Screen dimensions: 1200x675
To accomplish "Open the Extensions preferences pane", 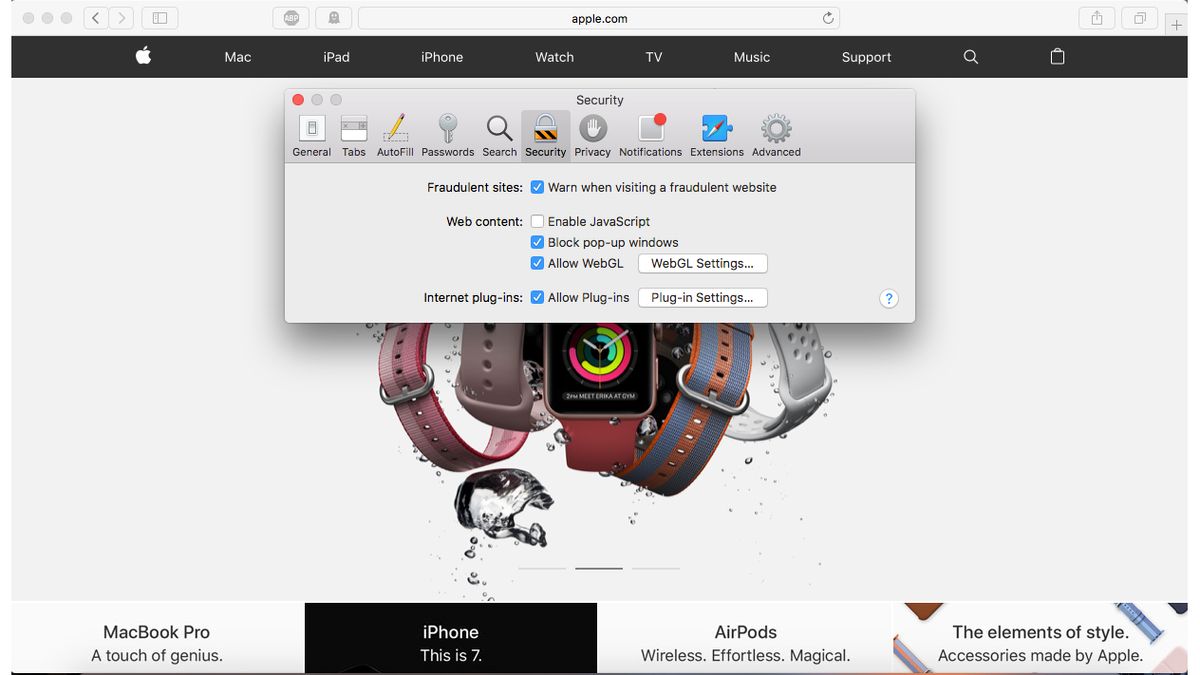I will click(x=716, y=133).
